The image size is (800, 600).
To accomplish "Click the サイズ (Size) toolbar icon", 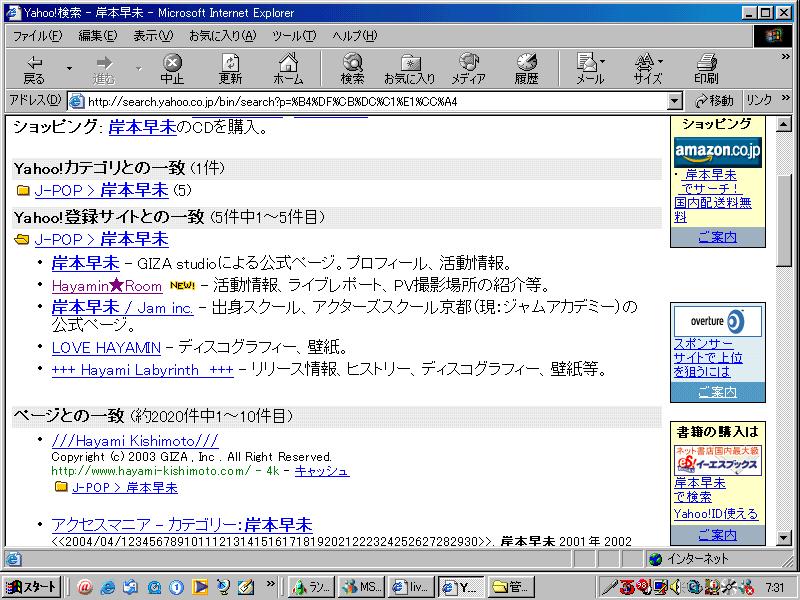I will click(x=645, y=69).
